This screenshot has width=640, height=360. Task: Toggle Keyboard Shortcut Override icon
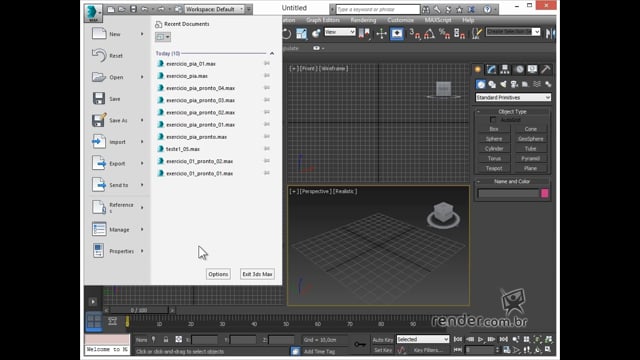397,33
